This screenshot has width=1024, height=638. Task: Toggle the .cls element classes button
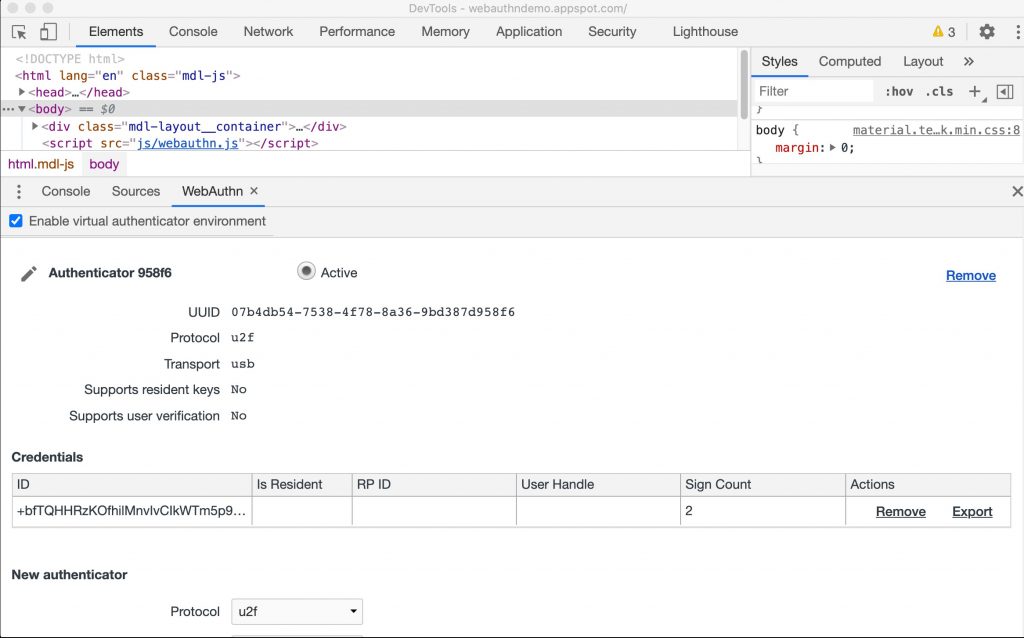[x=939, y=91]
